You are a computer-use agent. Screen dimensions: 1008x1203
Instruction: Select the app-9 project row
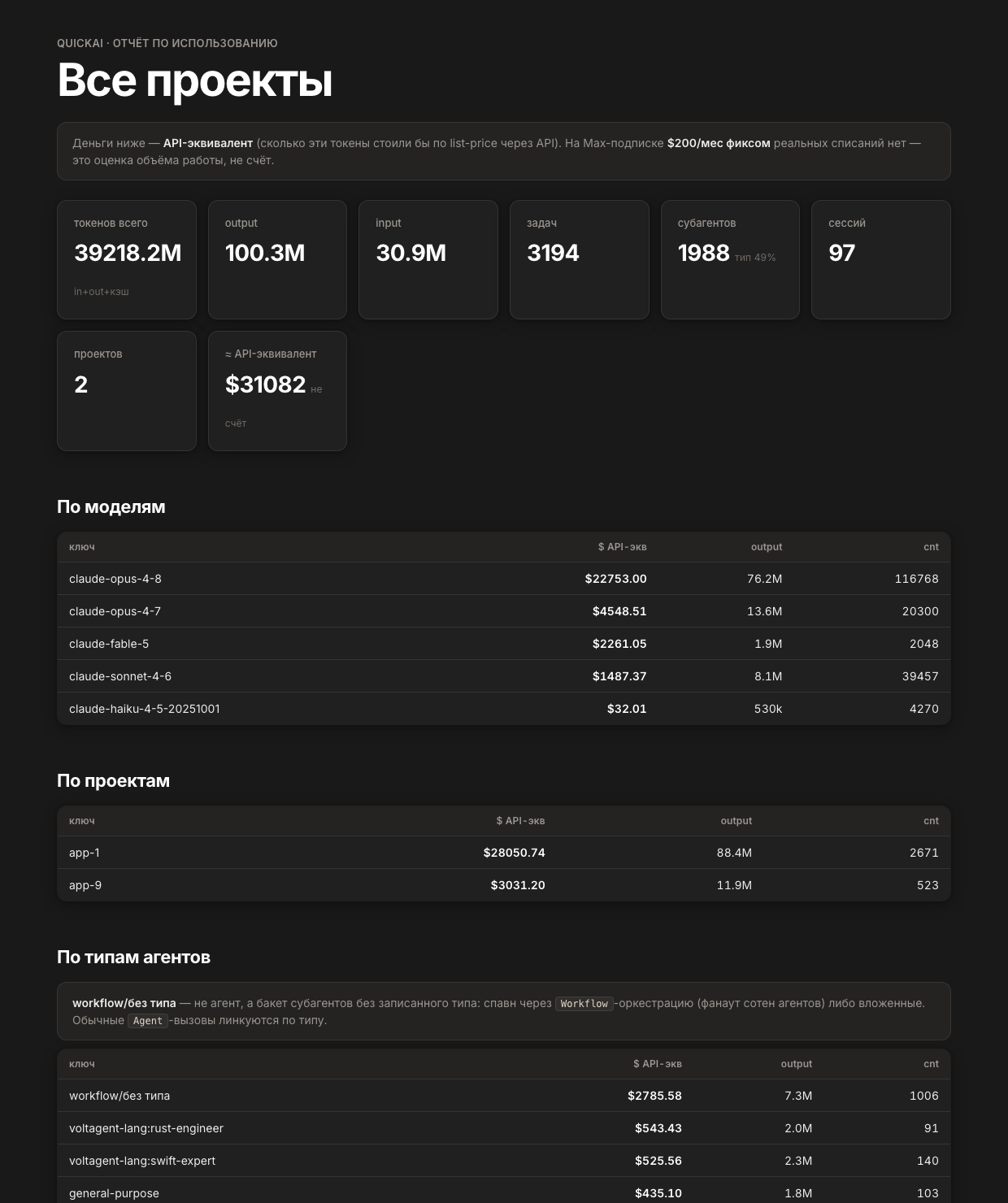coord(504,885)
